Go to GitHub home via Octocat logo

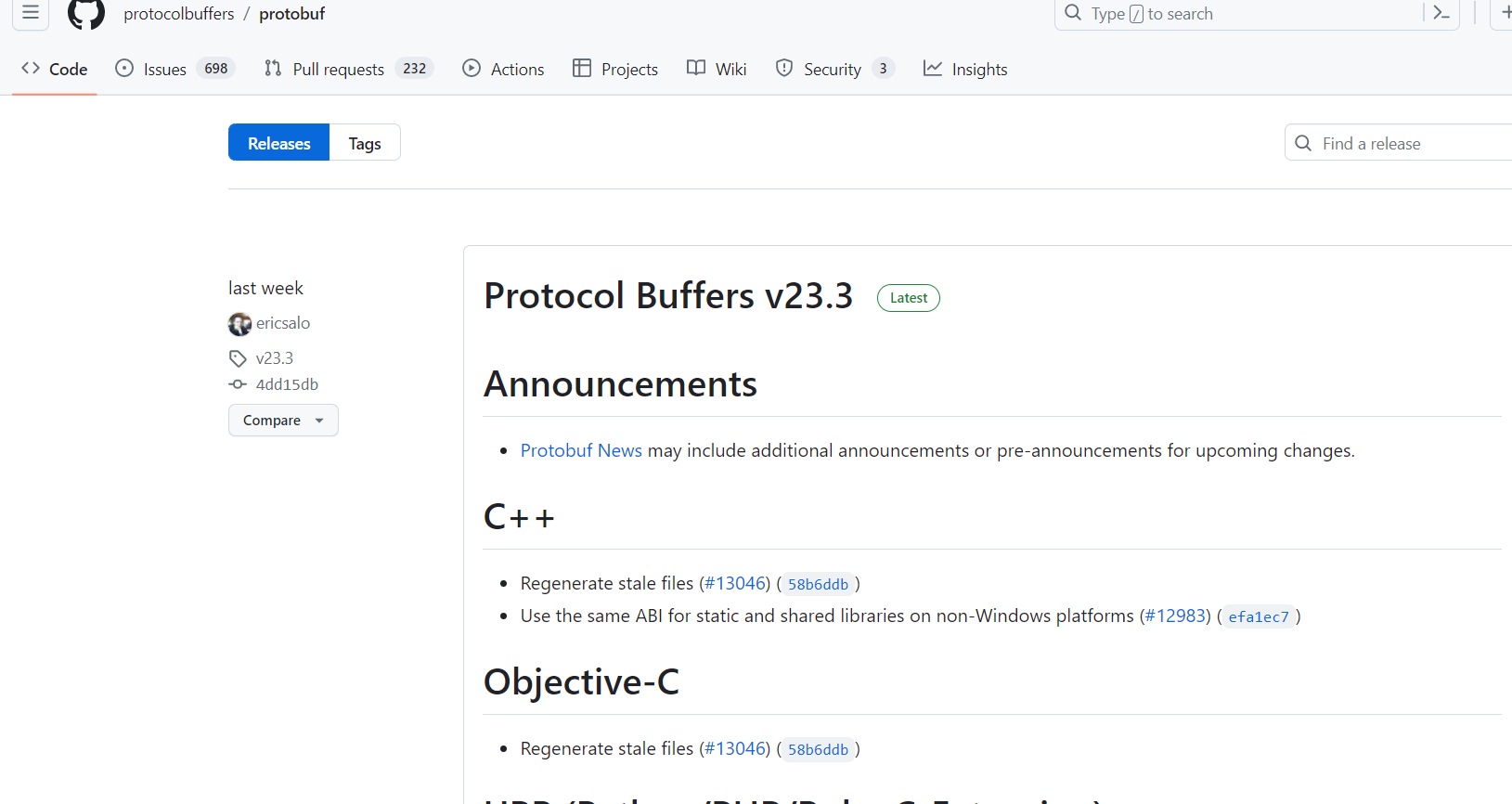86,14
